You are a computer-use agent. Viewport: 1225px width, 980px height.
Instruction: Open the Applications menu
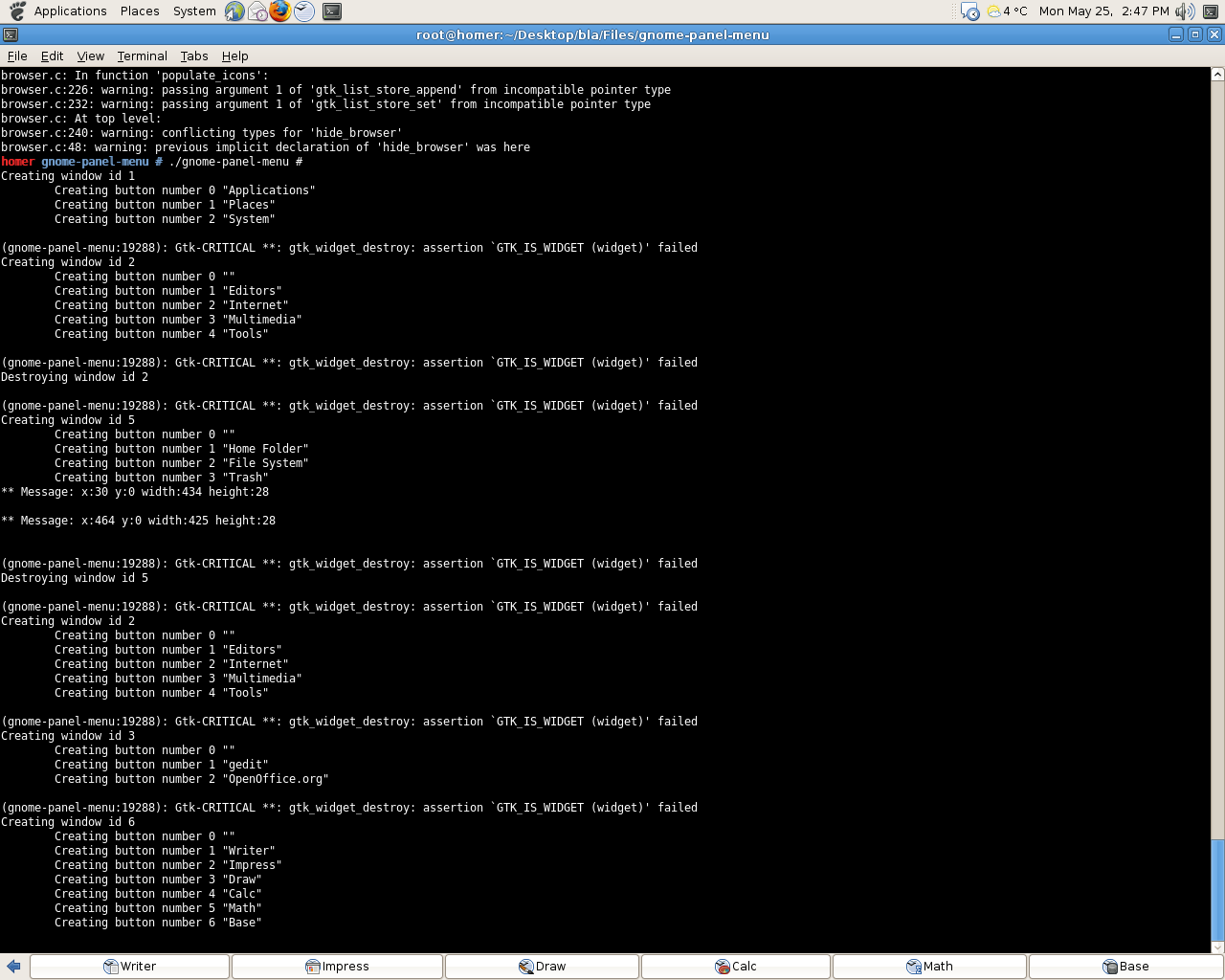tap(70, 11)
